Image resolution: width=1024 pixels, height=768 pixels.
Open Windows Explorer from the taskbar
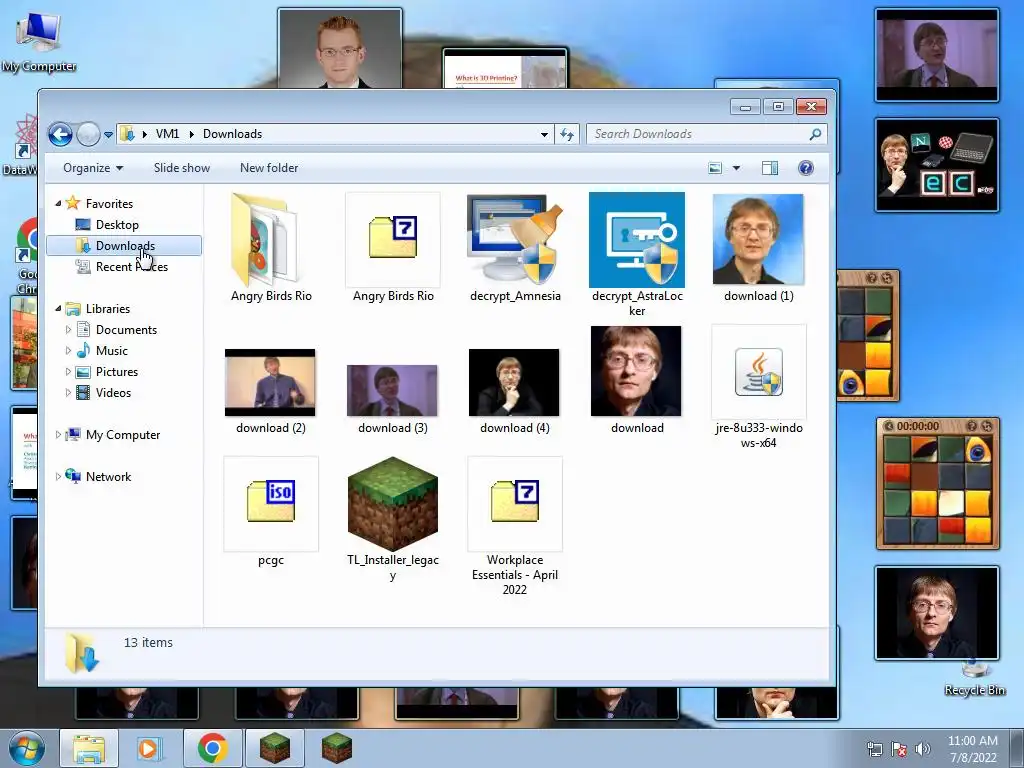tap(89, 748)
